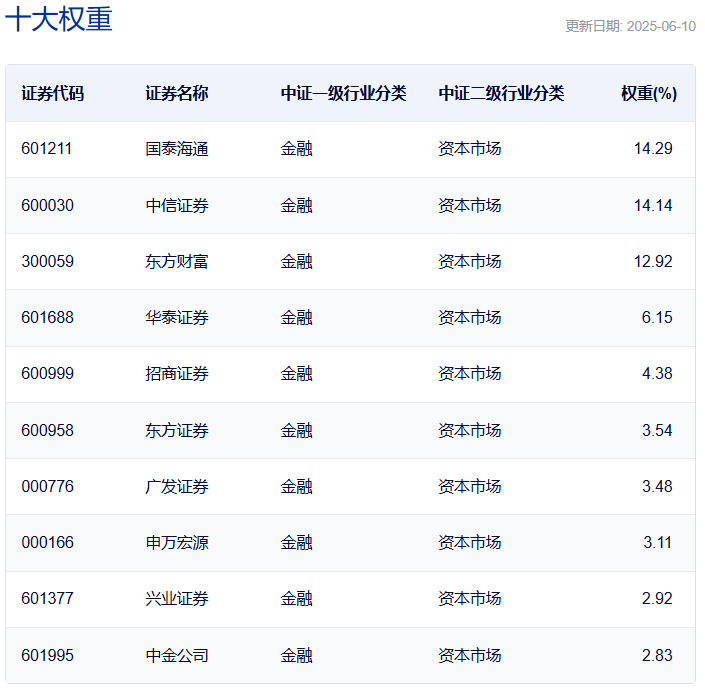Select the 广发证券 name cell
705x700 pixels.
point(177,486)
